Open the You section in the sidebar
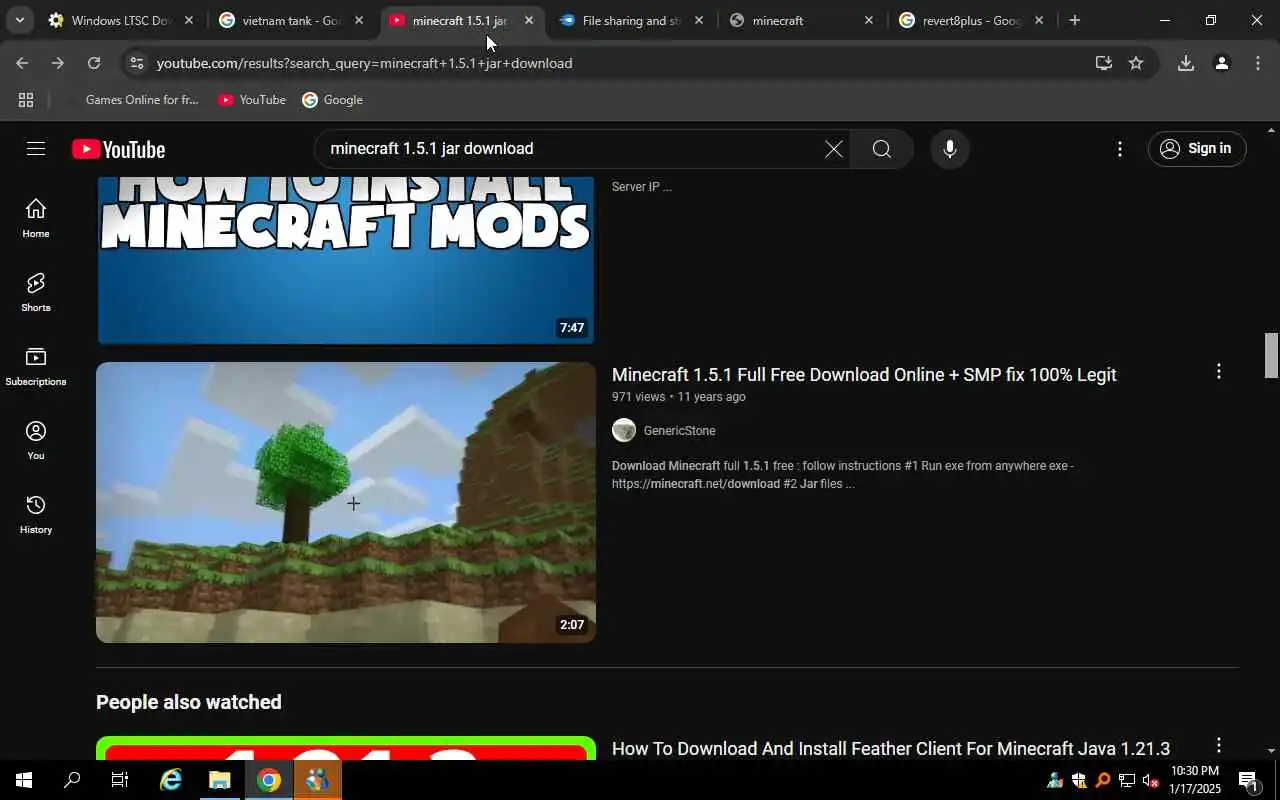 36,440
